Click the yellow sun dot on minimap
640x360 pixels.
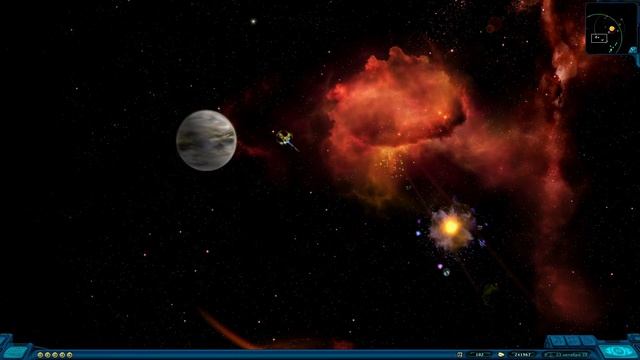pyautogui.click(x=611, y=29)
